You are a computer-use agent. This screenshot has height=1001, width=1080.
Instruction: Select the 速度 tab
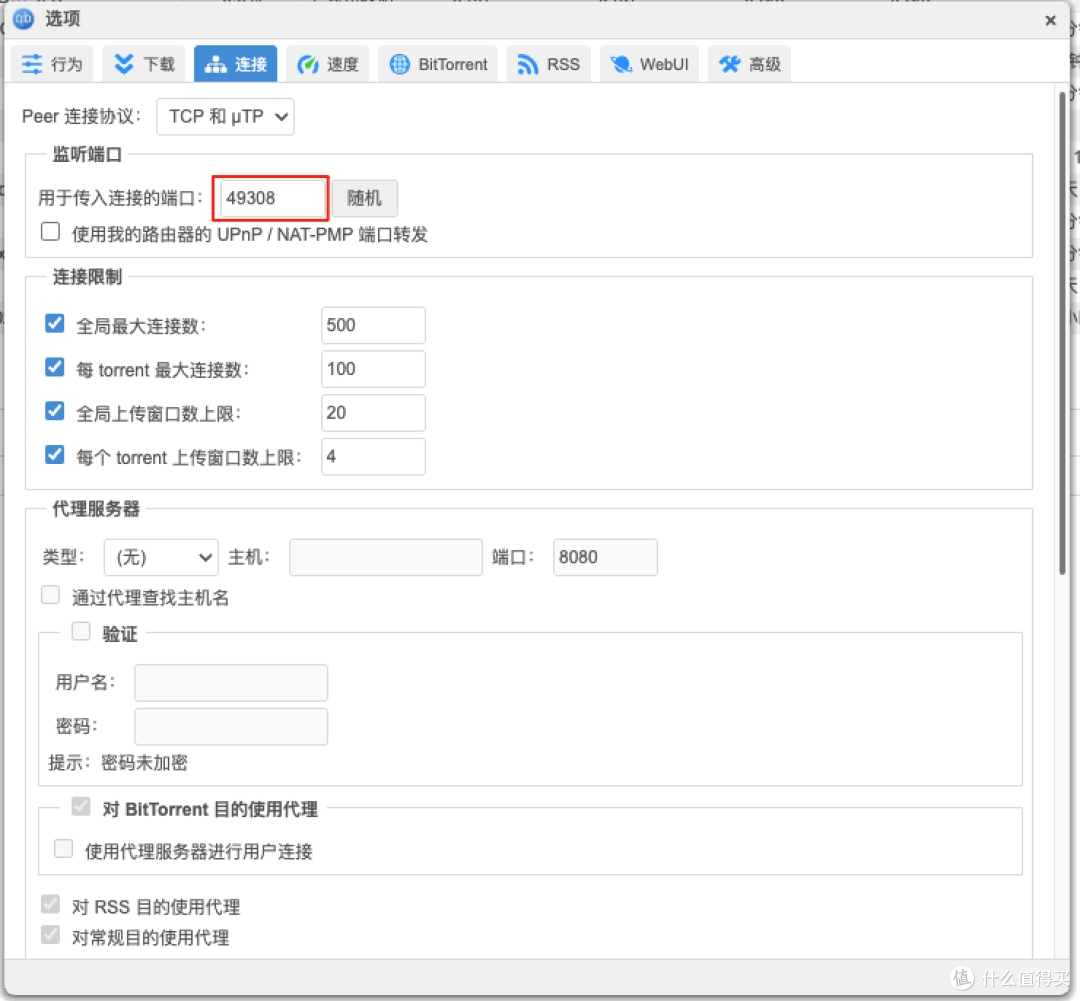[x=327, y=64]
